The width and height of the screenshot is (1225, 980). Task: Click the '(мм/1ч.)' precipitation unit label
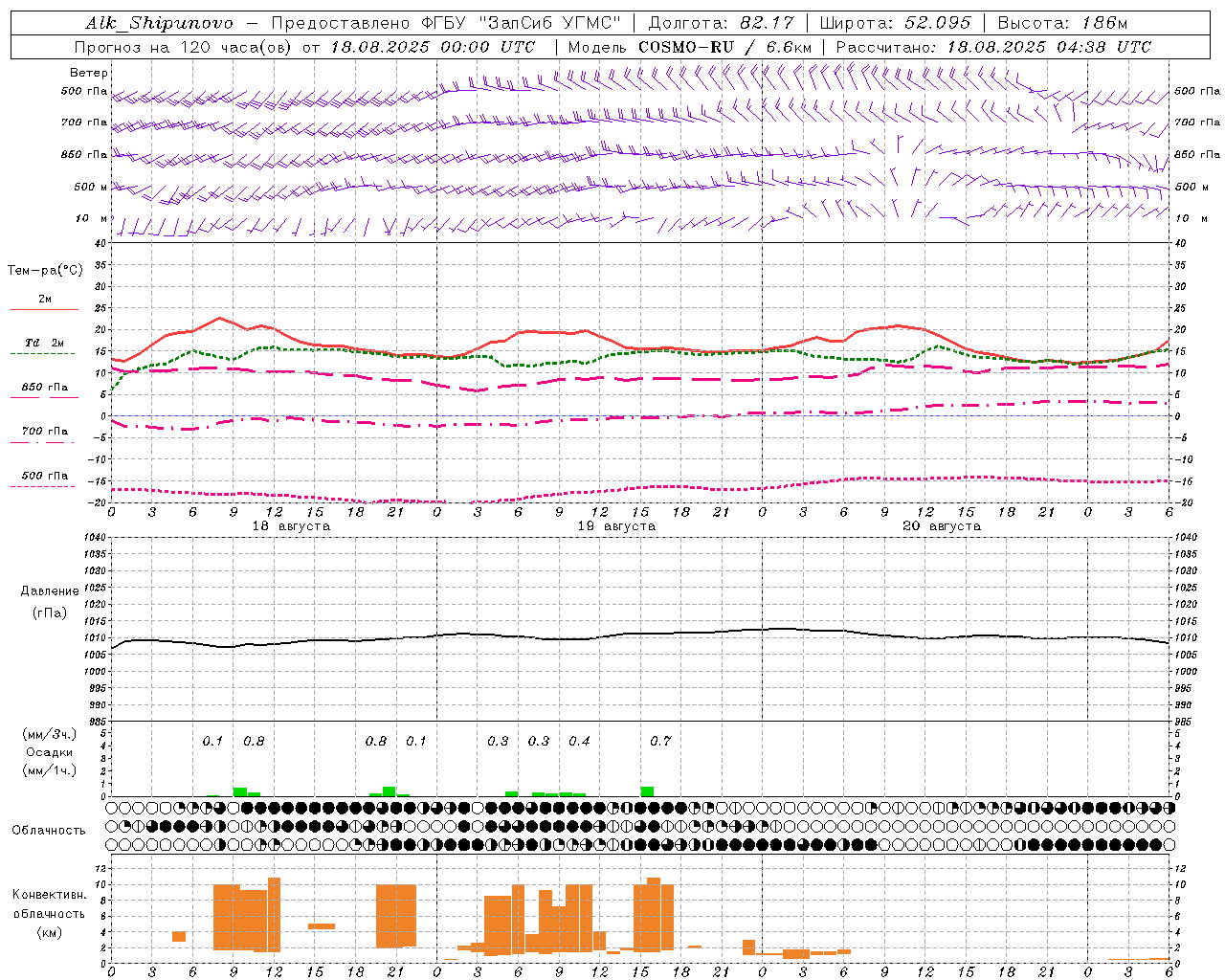point(50,770)
